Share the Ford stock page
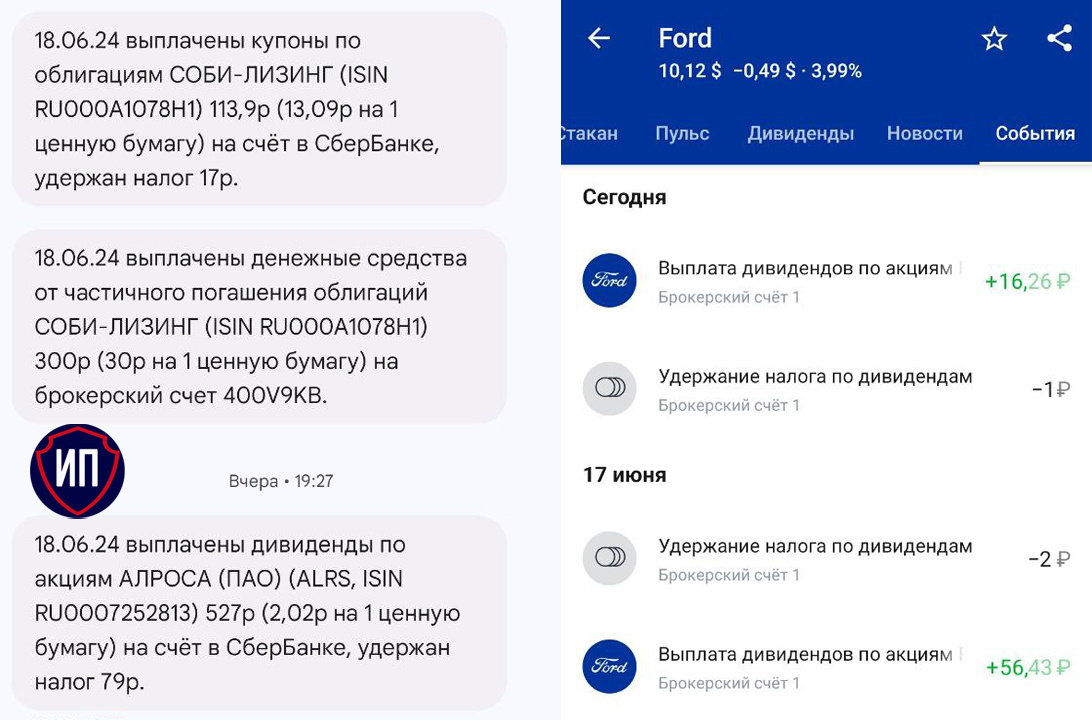 coord(1059,39)
